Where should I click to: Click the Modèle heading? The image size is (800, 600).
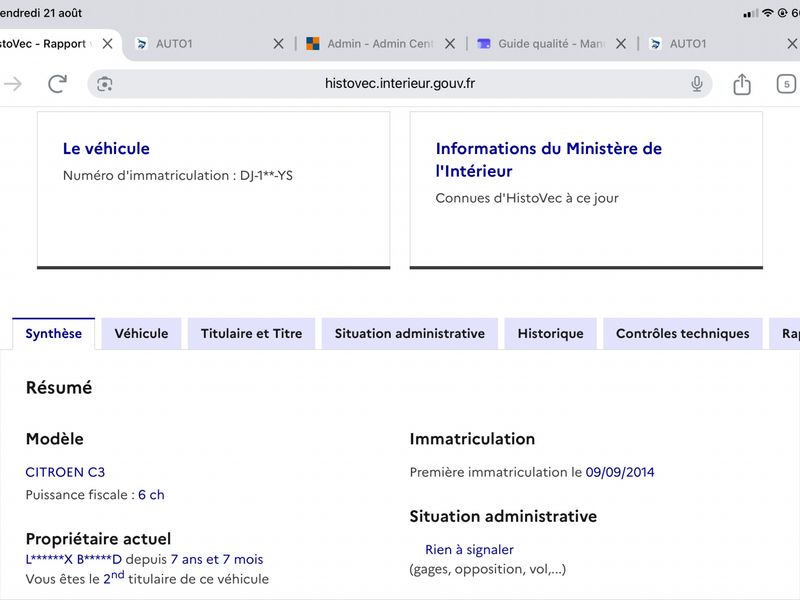click(55, 439)
